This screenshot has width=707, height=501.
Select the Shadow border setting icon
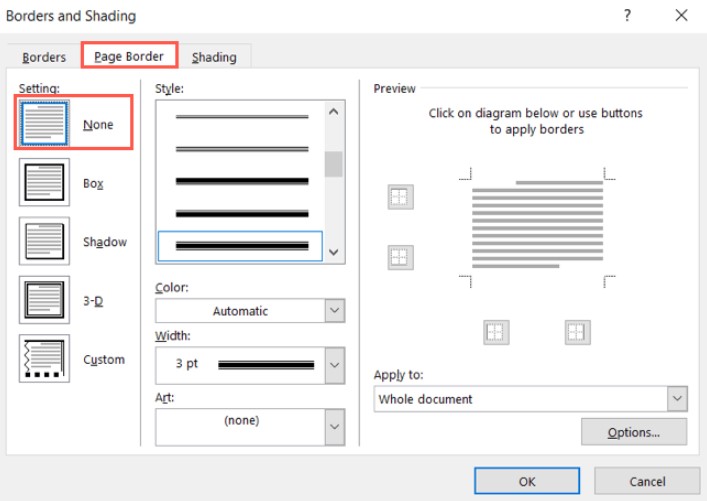point(44,241)
